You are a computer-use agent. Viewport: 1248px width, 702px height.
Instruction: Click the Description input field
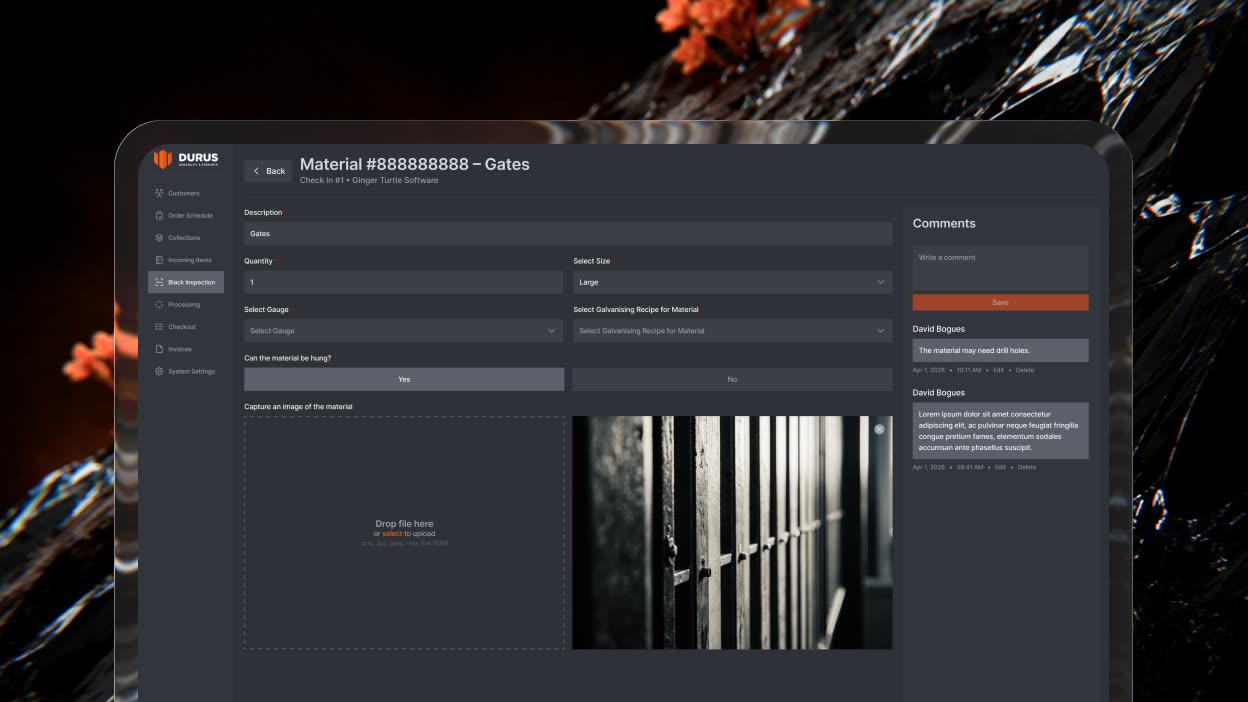568,233
